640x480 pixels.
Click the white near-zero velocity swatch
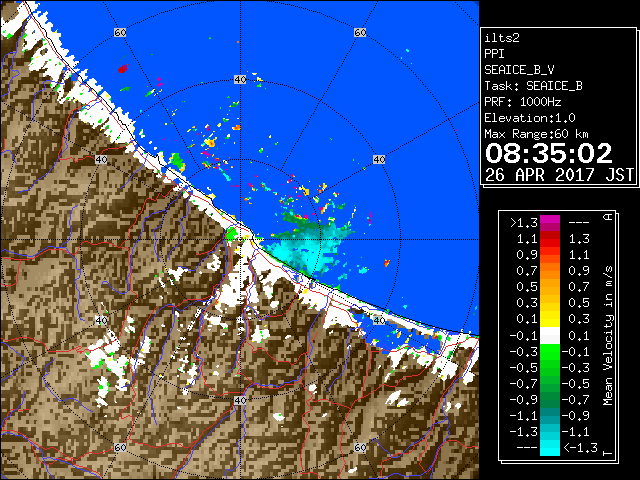click(x=550, y=336)
